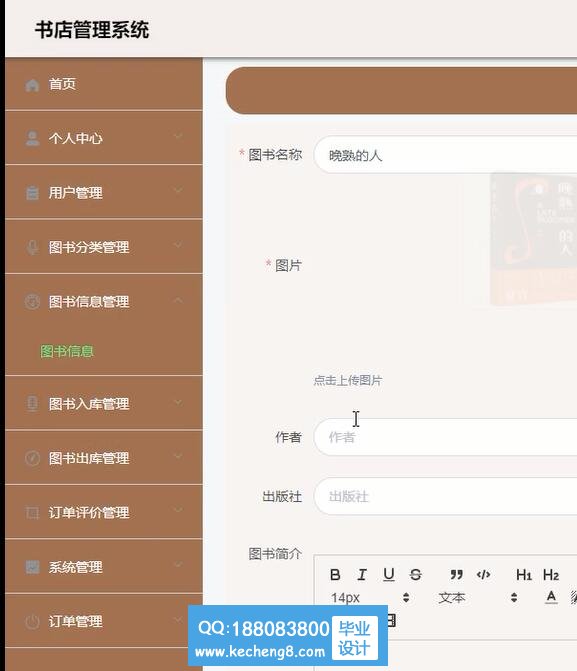This screenshot has height=671, width=577.
Task: Toggle bold formatting in the editor
Action: [335, 574]
